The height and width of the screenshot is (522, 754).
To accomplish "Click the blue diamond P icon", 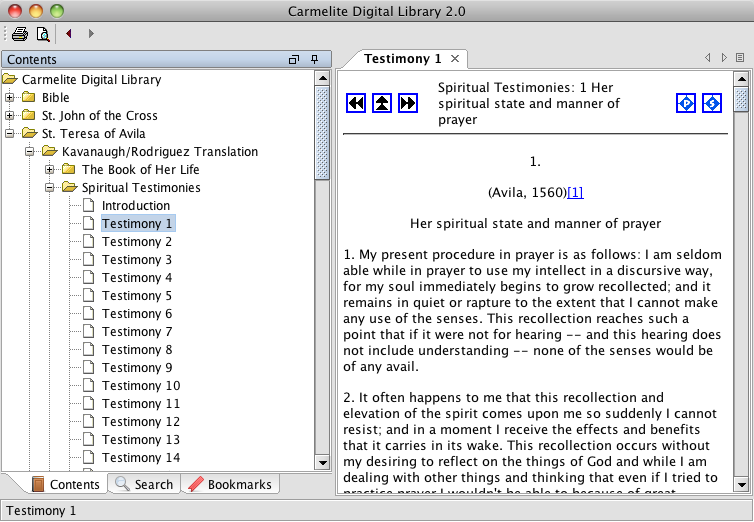I will click(x=685, y=103).
